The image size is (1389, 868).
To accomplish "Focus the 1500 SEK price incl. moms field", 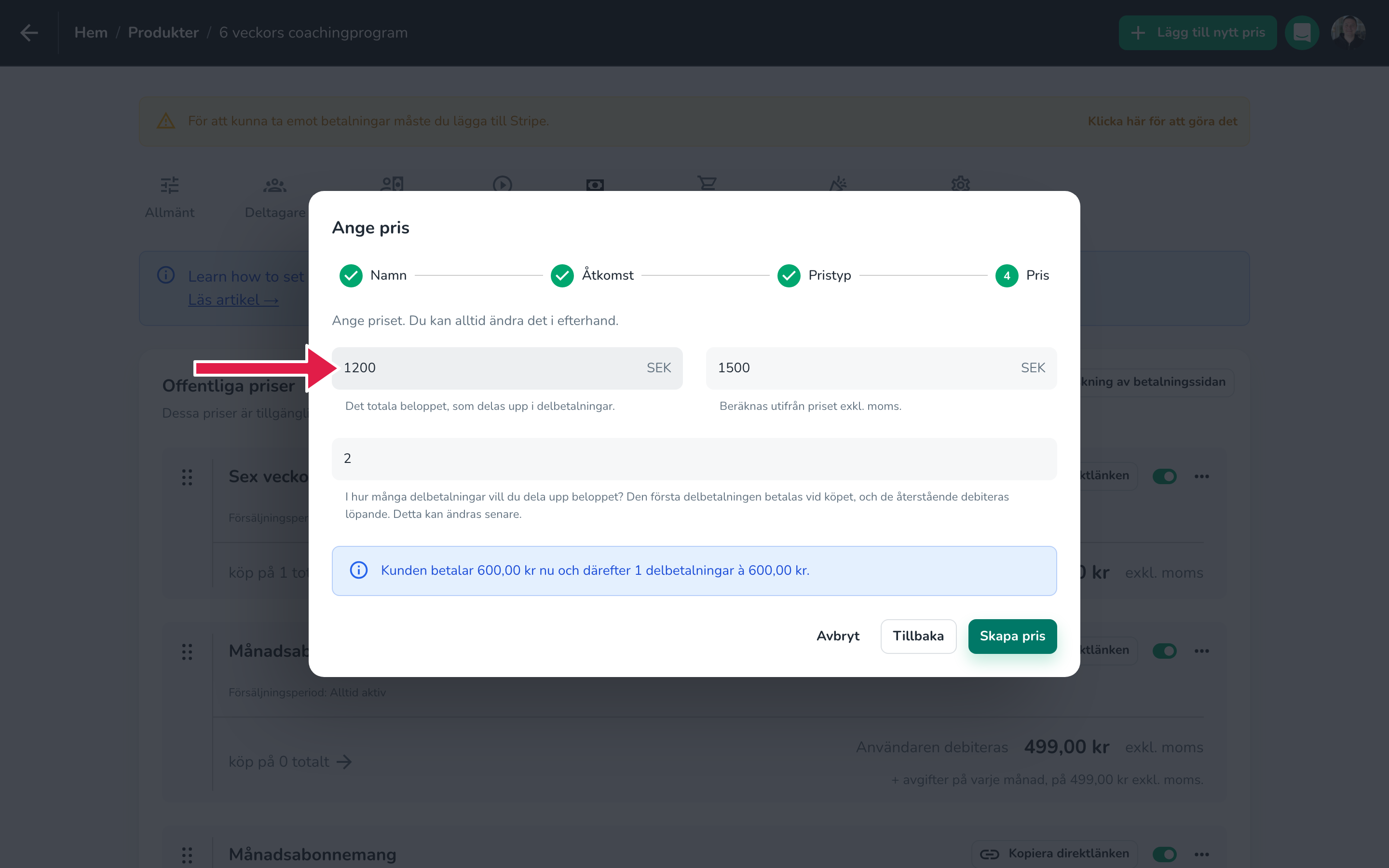I will pos(881,368).
